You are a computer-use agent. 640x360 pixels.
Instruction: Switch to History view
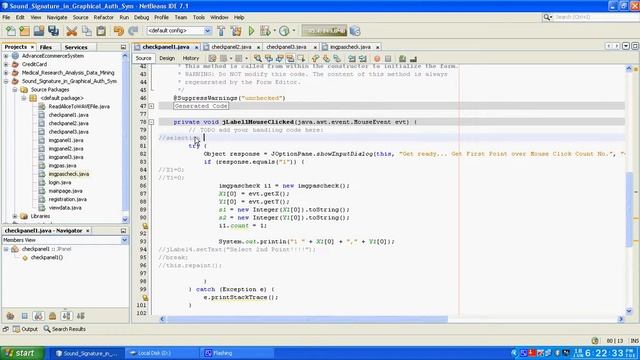click(191, 58)
